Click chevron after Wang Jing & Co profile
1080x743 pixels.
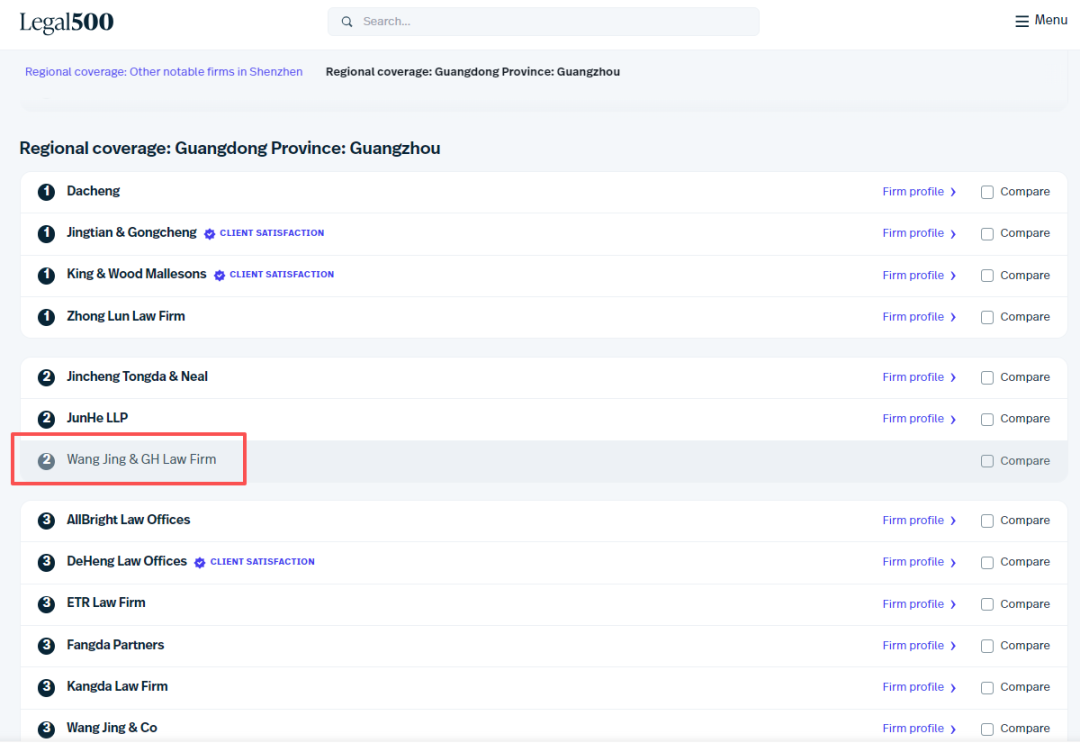click(x=953, y=729)
